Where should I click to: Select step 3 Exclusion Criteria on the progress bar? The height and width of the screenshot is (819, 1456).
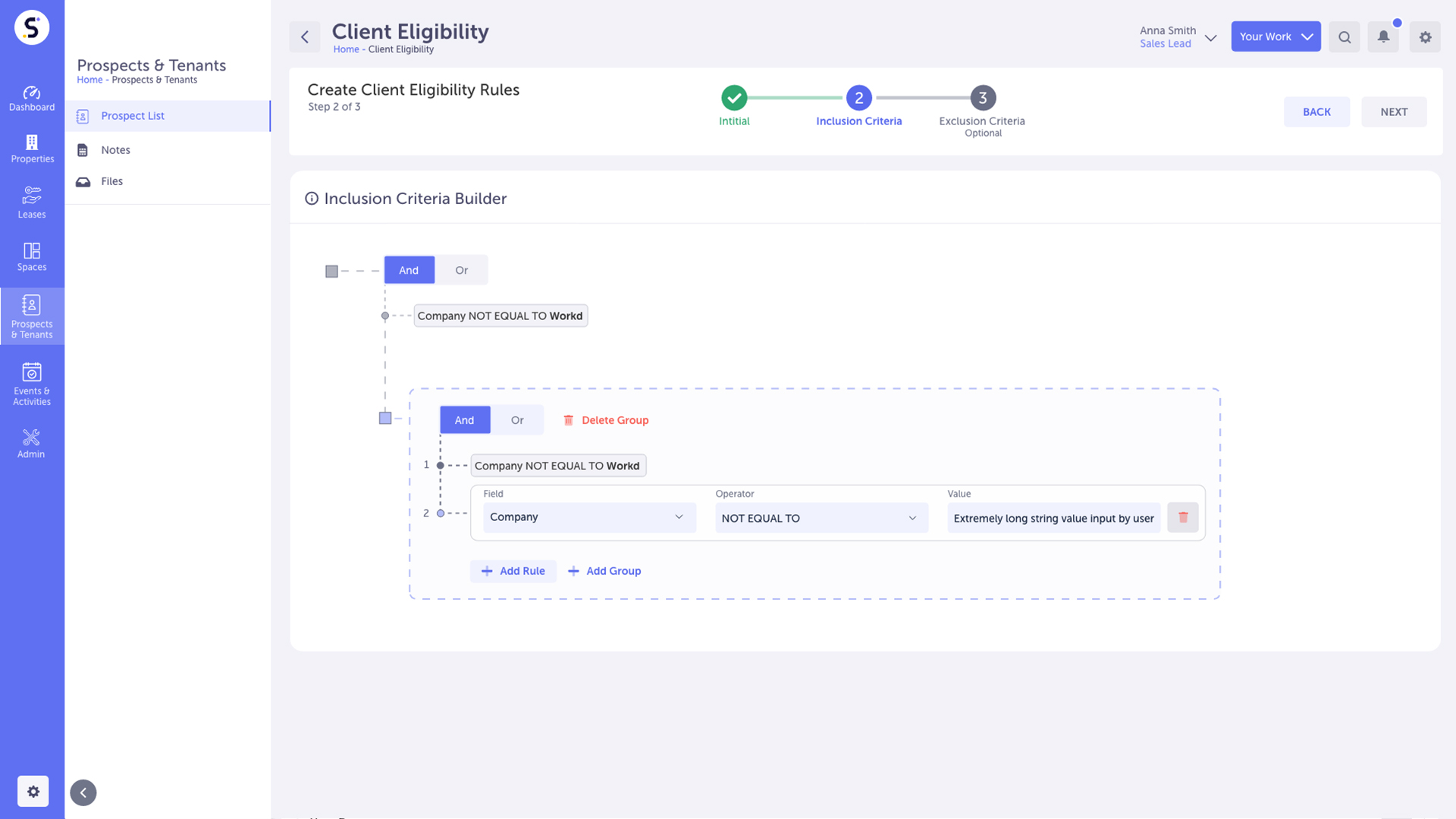(982, 97)
